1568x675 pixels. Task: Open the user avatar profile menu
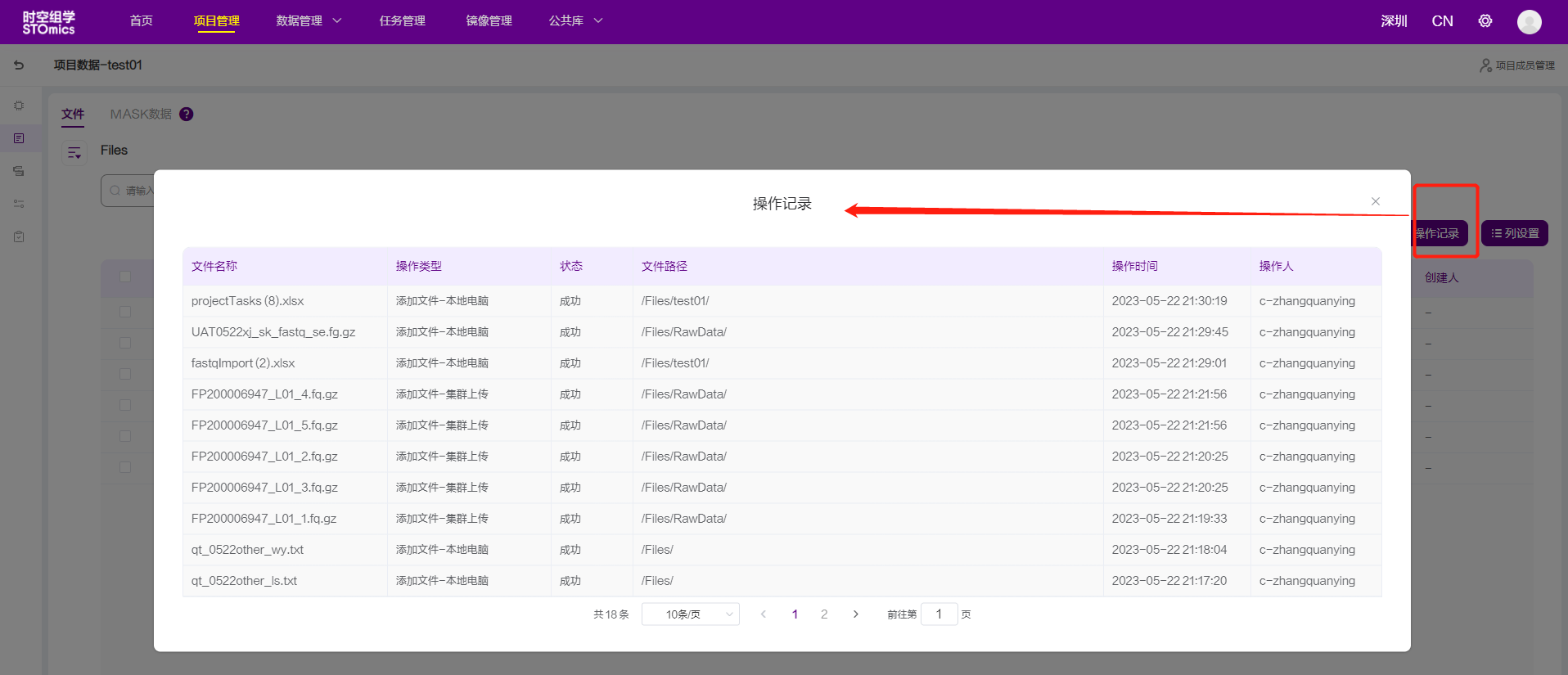pyautogui.click(x=1529, y=21)
